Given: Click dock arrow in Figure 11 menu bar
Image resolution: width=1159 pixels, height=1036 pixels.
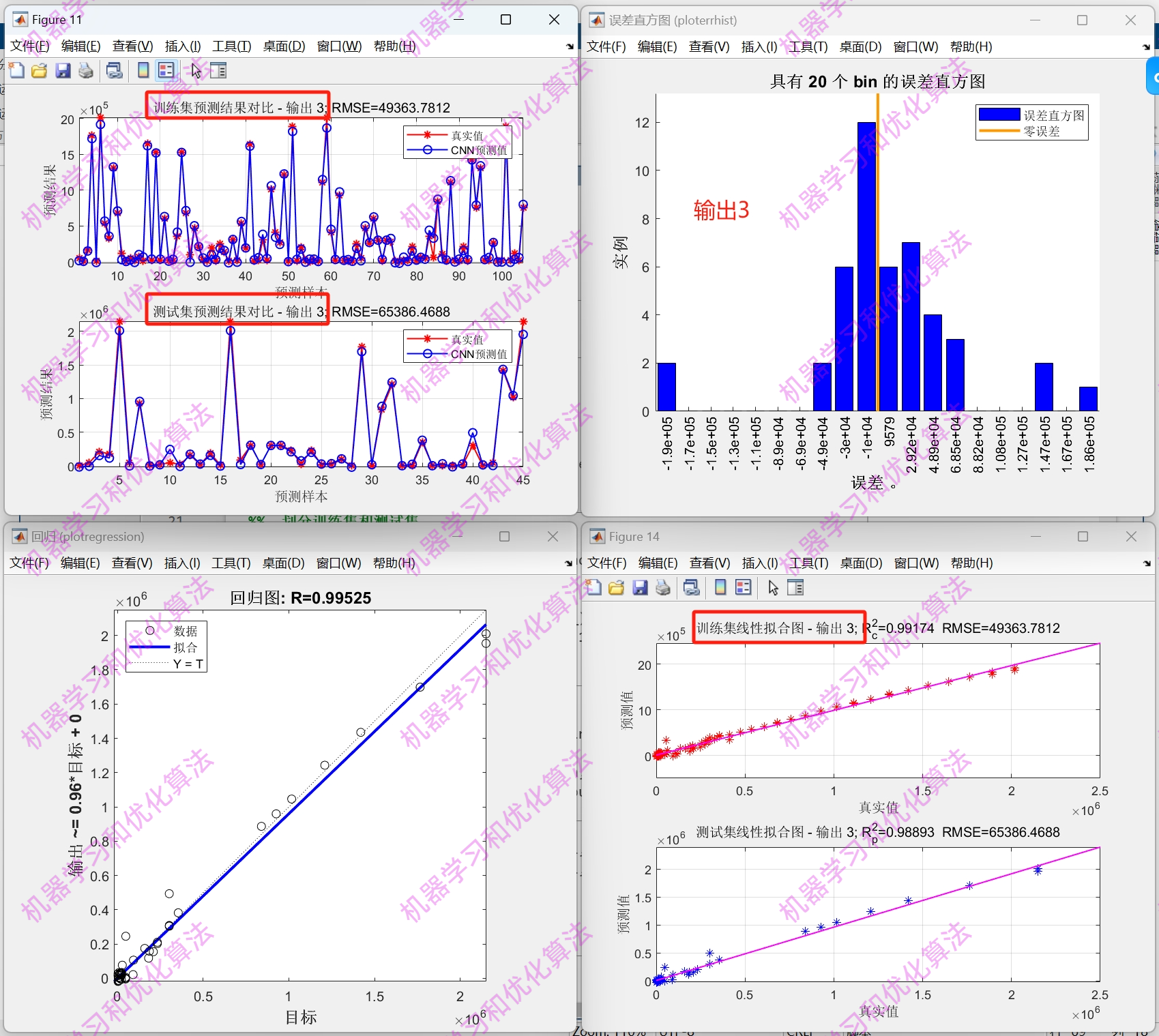Looking at the screenshot, I should click(x=570, y=46).
